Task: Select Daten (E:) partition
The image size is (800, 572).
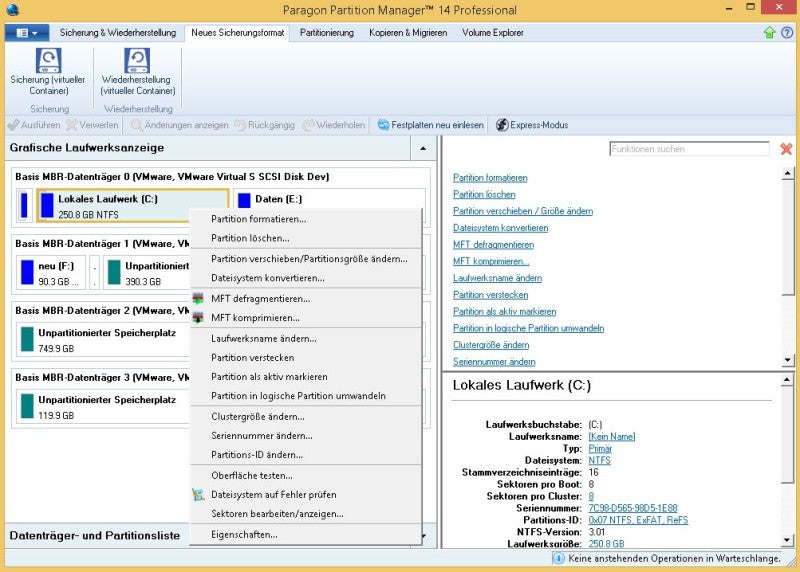Action: point(329,198)
